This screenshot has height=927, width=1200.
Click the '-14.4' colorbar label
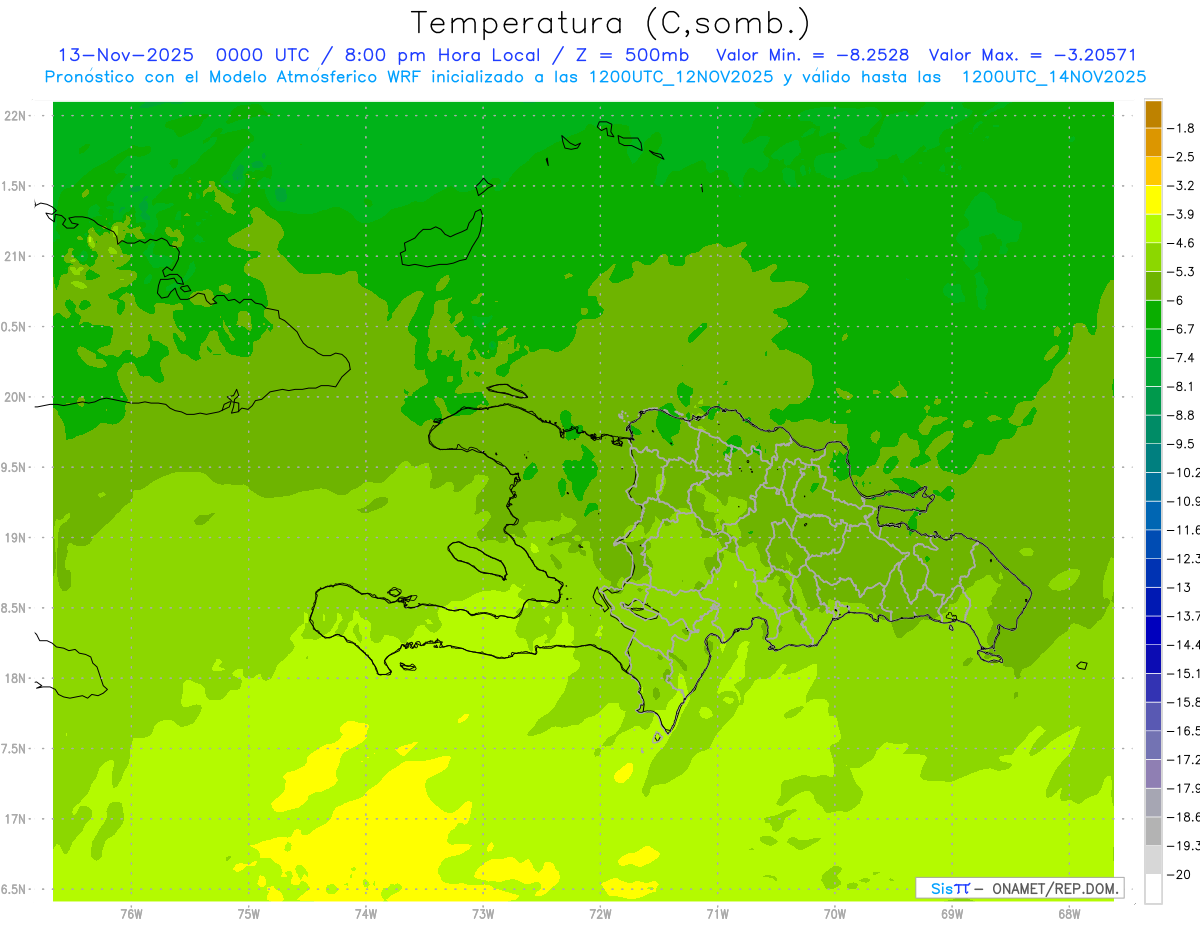1186,645
